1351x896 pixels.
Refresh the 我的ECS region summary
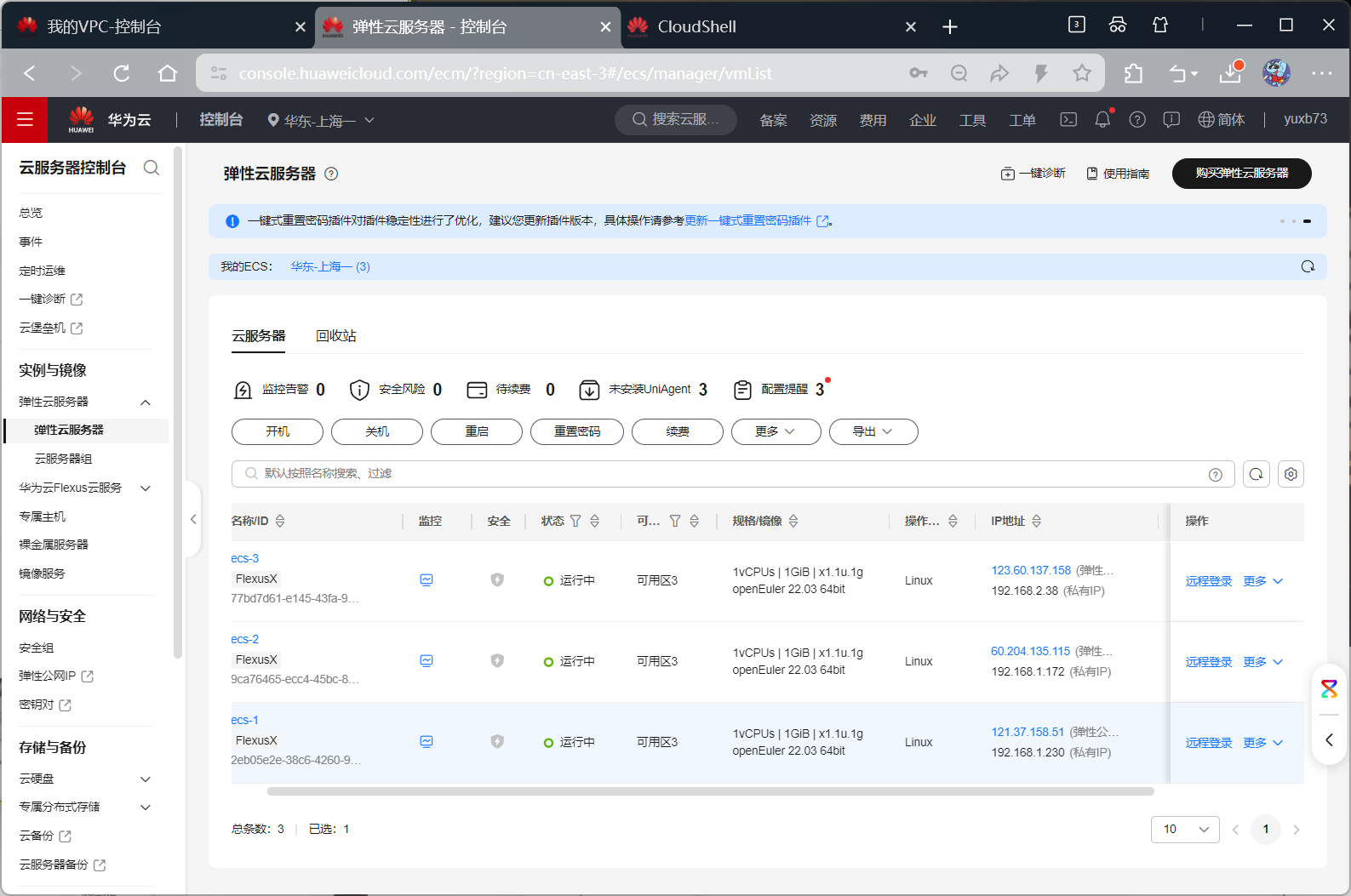(x=1308, y=266)
